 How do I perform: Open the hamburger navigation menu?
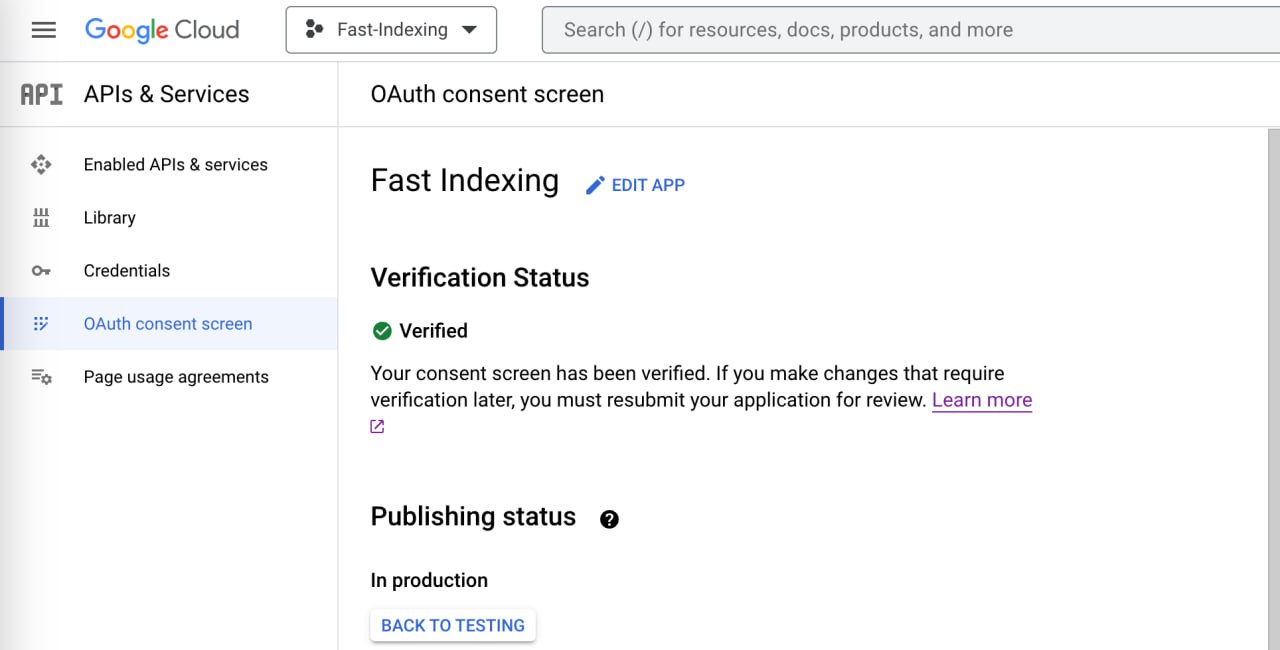43,30
